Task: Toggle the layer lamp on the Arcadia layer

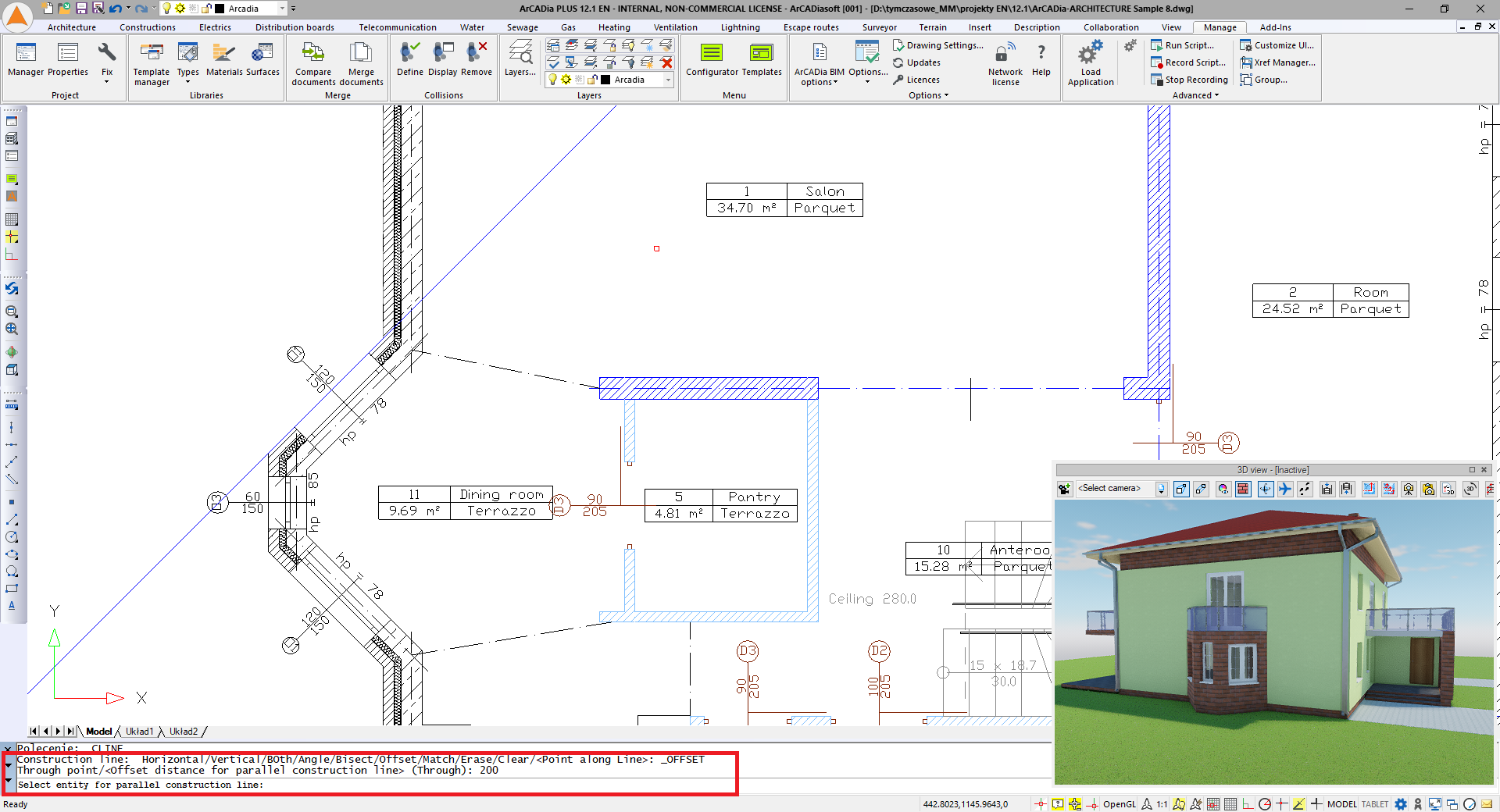Action: click(x=553, y=80)
